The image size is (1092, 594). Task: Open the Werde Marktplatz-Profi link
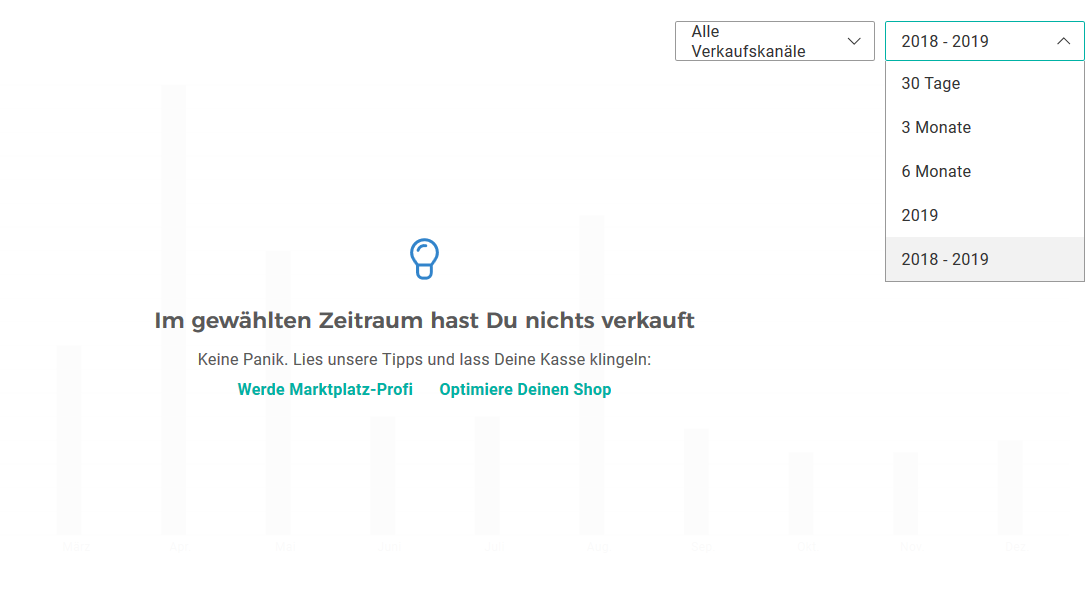click(x=325, y=389)
